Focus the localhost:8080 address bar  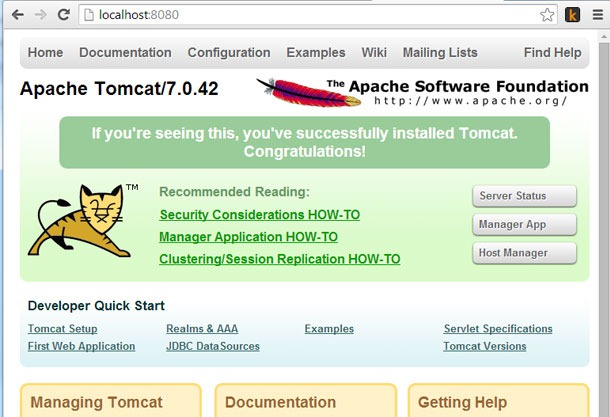pos(318,15)
